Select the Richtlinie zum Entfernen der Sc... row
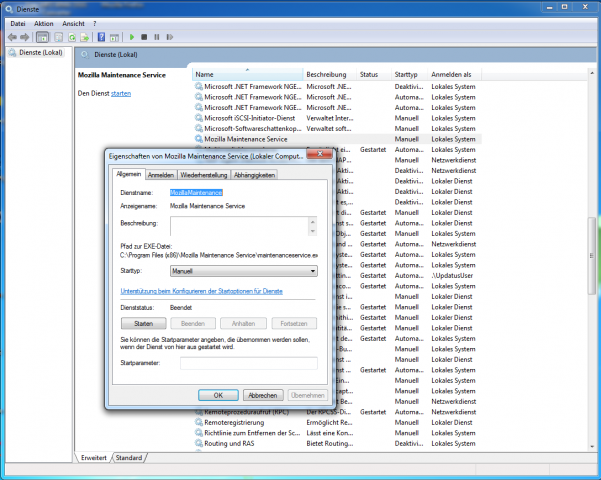The height and width of the screenshot is (480, 601). [337, 432]
